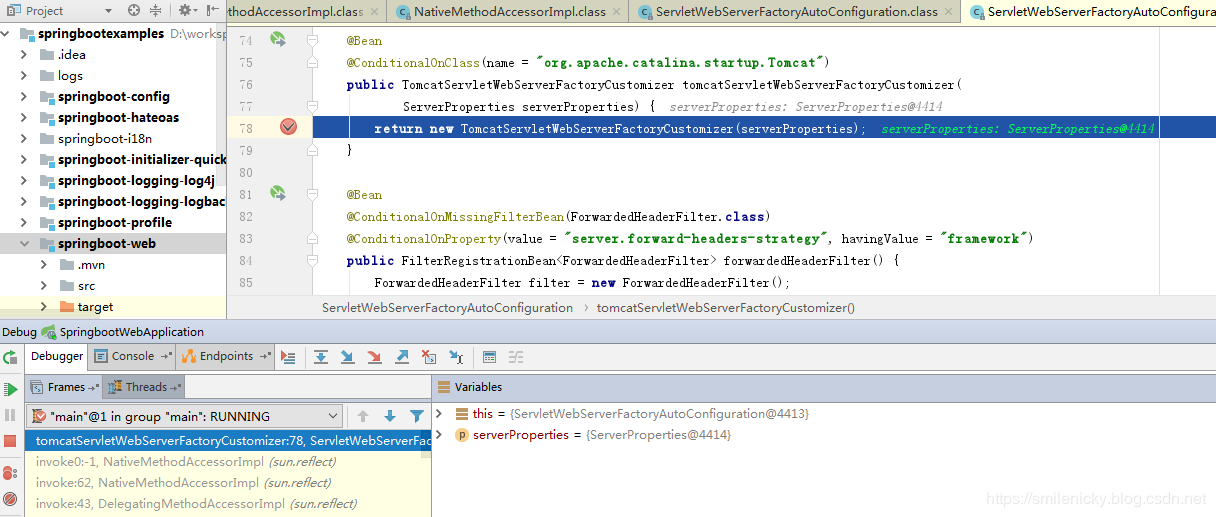Toggle frames filter funnel icon
The image size is (1216, 517).
(x=417, y=416)
